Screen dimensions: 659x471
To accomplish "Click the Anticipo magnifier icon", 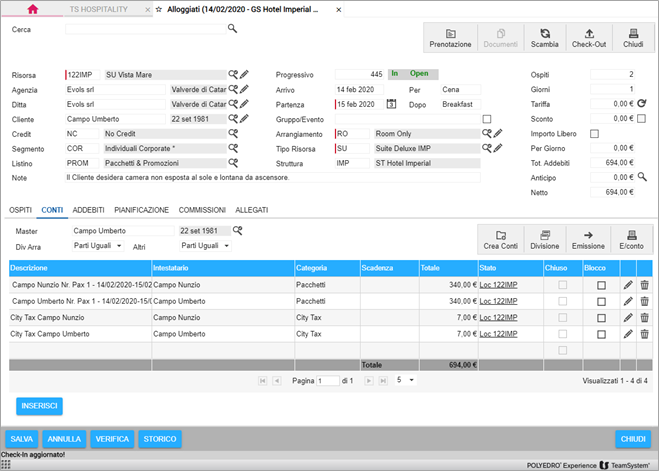I will tap(642, 177).
